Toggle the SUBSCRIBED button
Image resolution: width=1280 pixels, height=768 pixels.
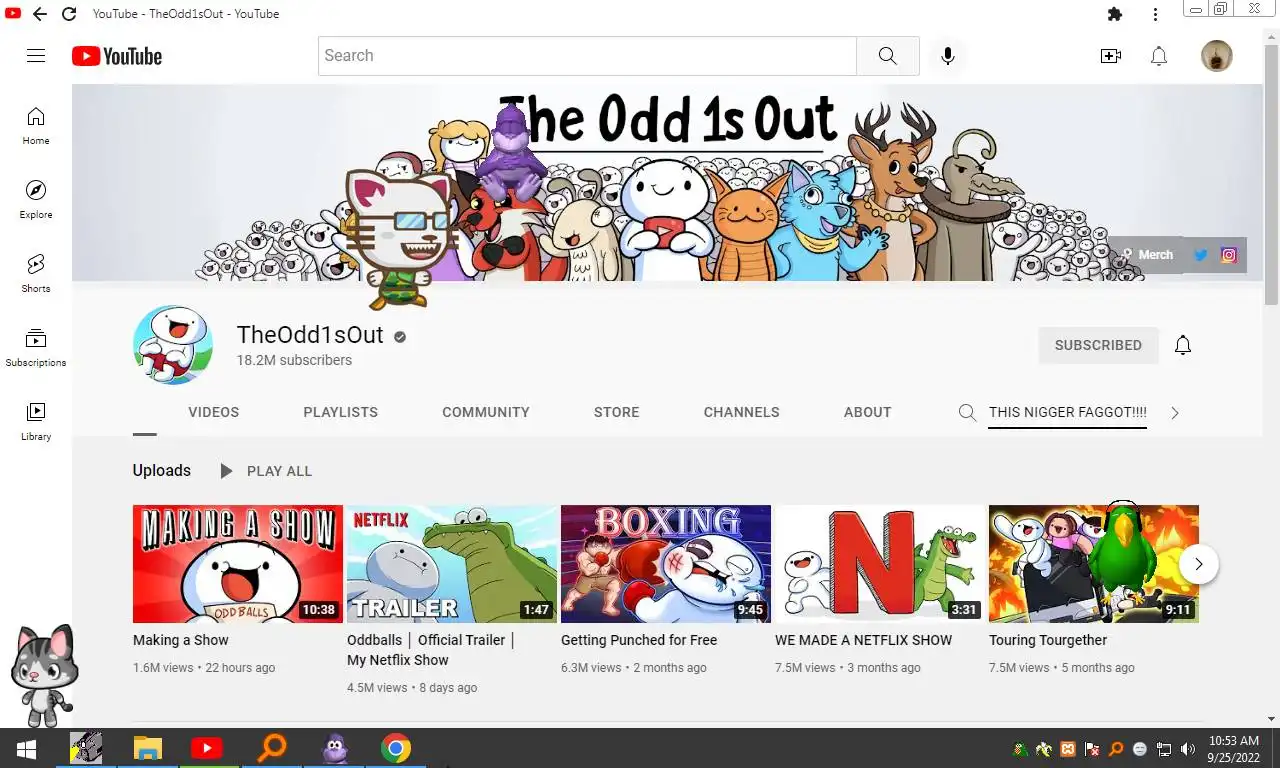point(1098,345)
